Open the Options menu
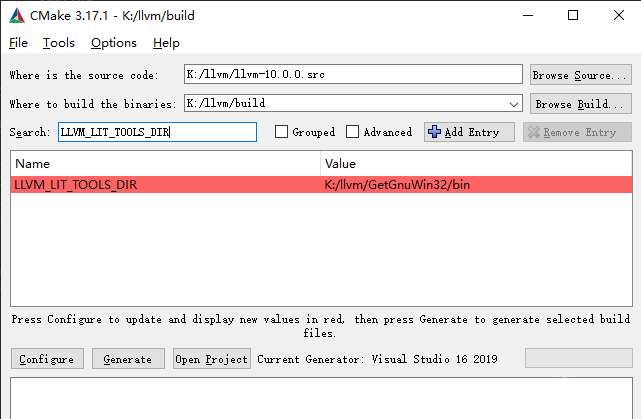The image size is (641, 419). [x=114, y=43]
